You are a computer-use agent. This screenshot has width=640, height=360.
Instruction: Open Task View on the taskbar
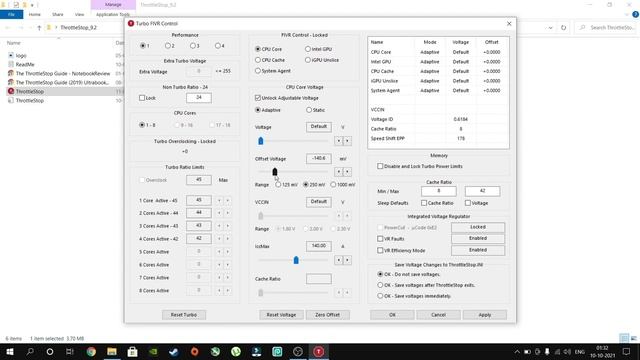click(x=70, y=351)
